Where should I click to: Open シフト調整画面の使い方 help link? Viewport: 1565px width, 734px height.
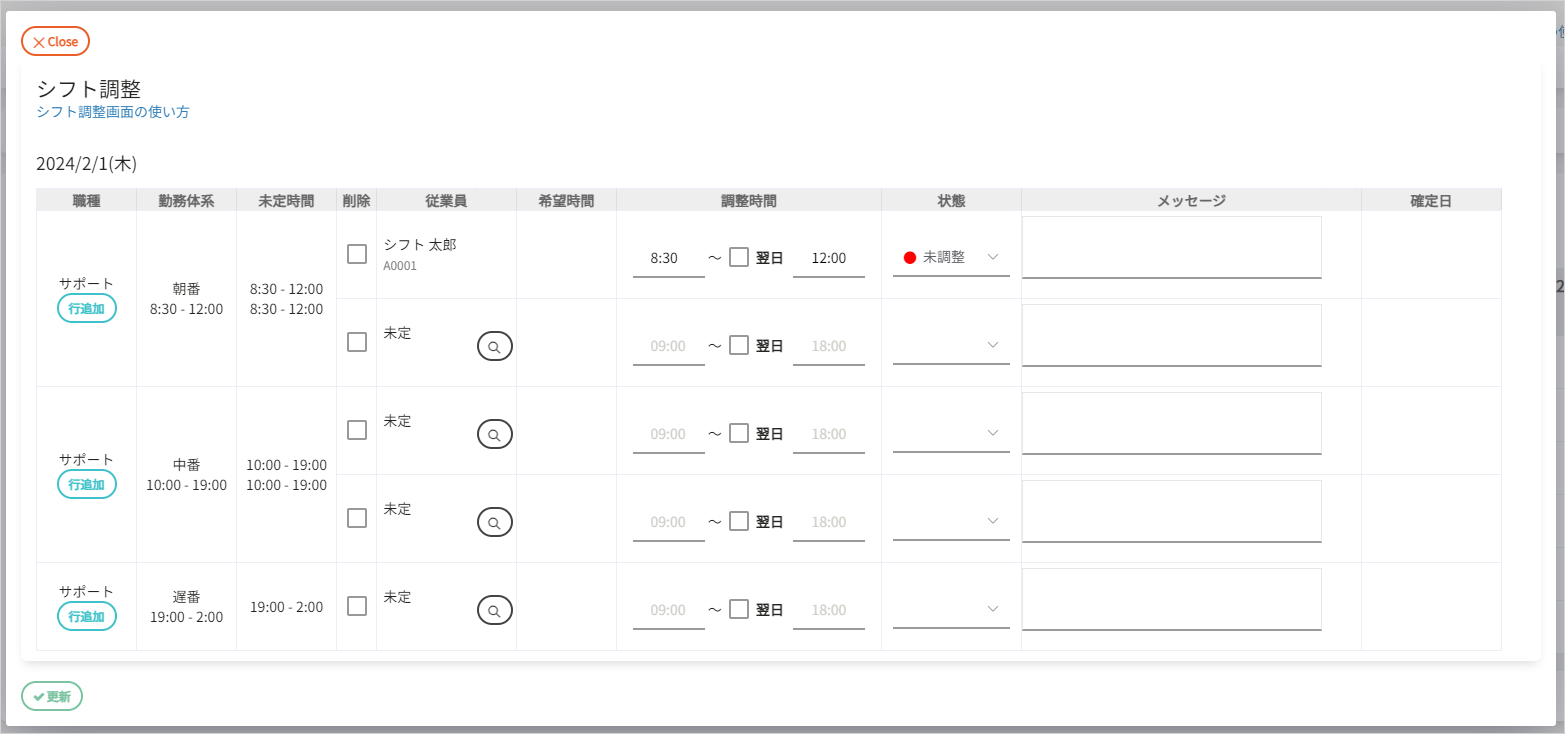pos(113,112)
